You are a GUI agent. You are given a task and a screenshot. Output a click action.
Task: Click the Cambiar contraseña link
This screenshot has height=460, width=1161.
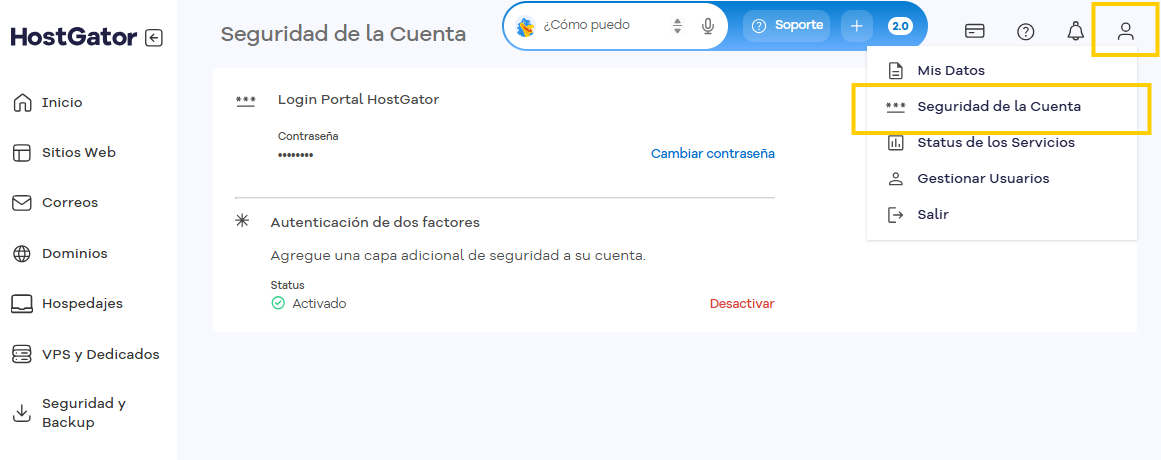(x=712, y=153)
